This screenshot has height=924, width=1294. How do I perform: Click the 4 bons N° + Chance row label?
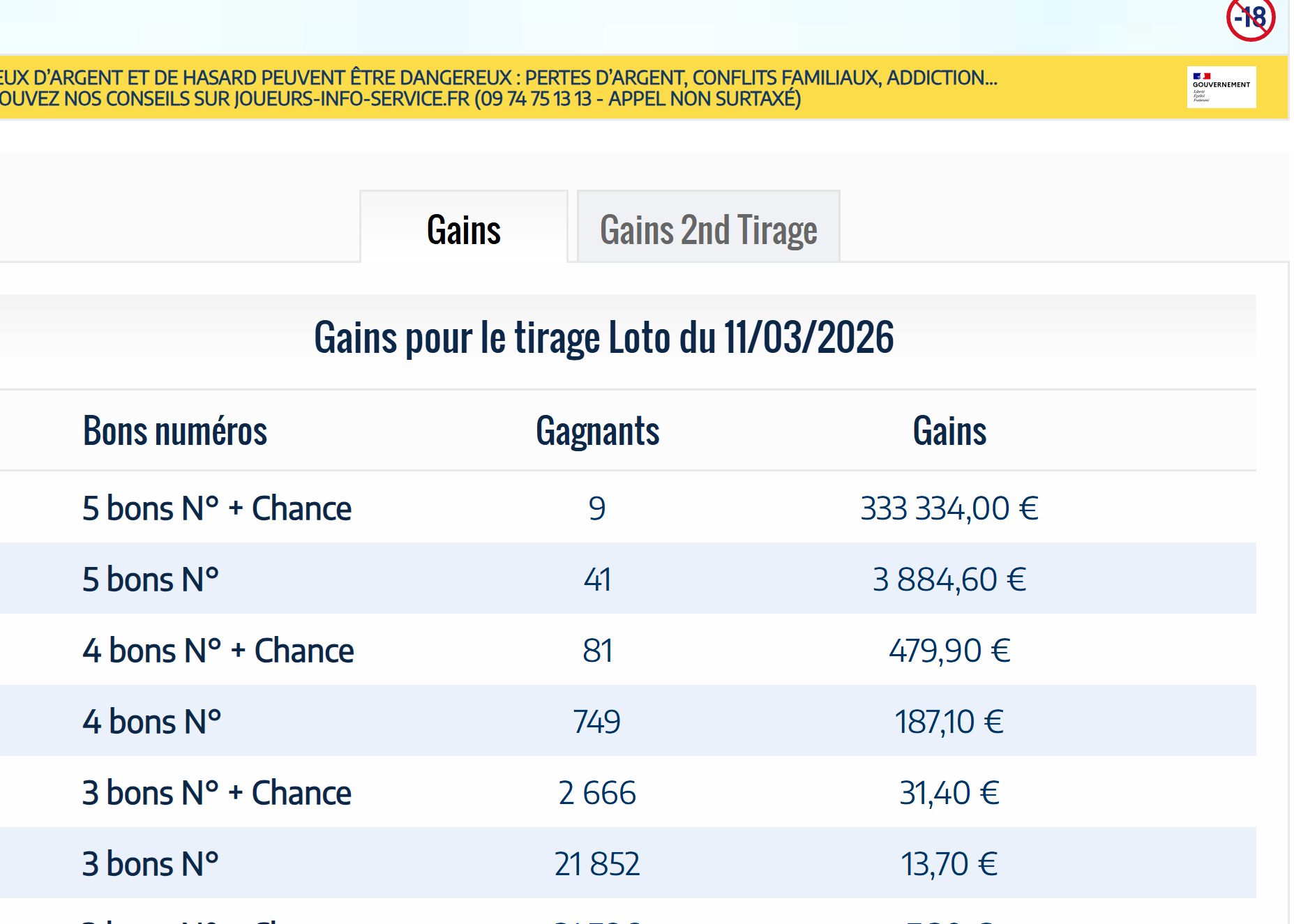click(x=218, y=651)
